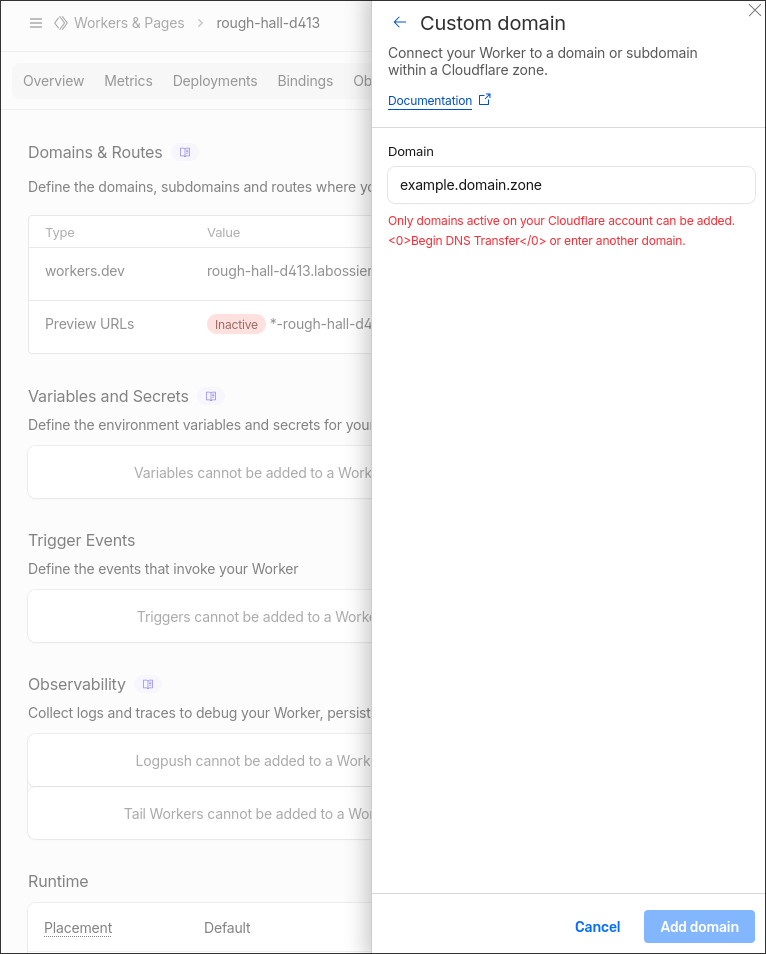
Task: Switch to the Metrics tab
Action: 128,81
